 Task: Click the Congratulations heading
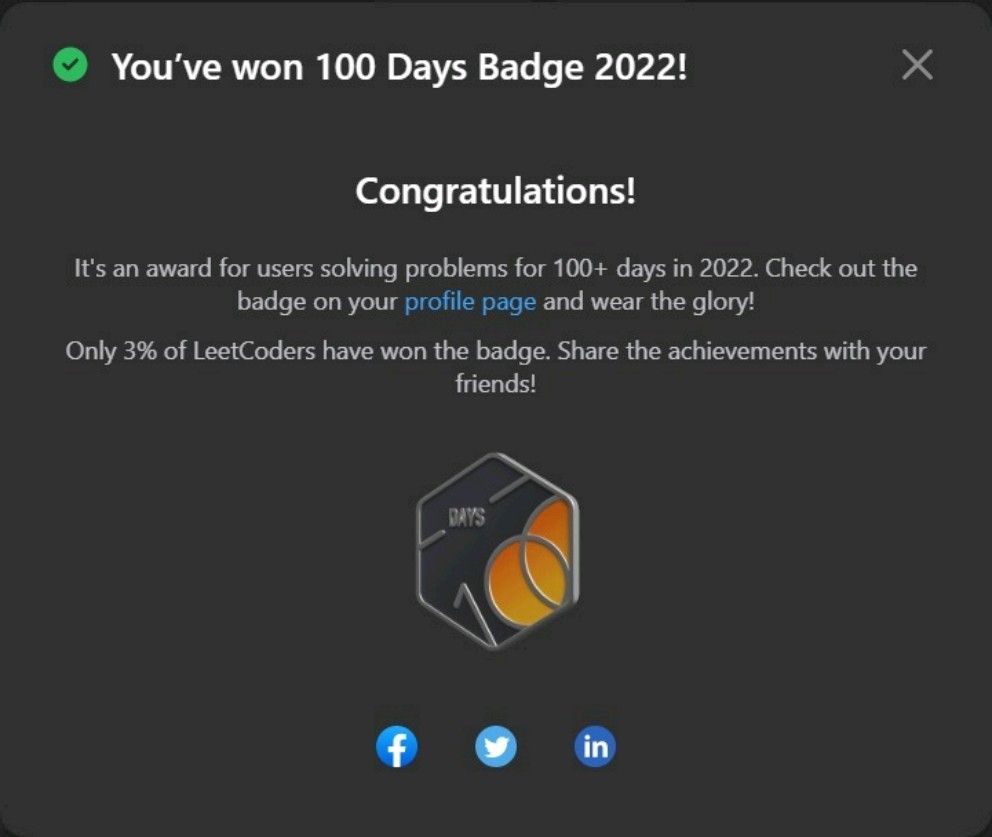(495, 190)
